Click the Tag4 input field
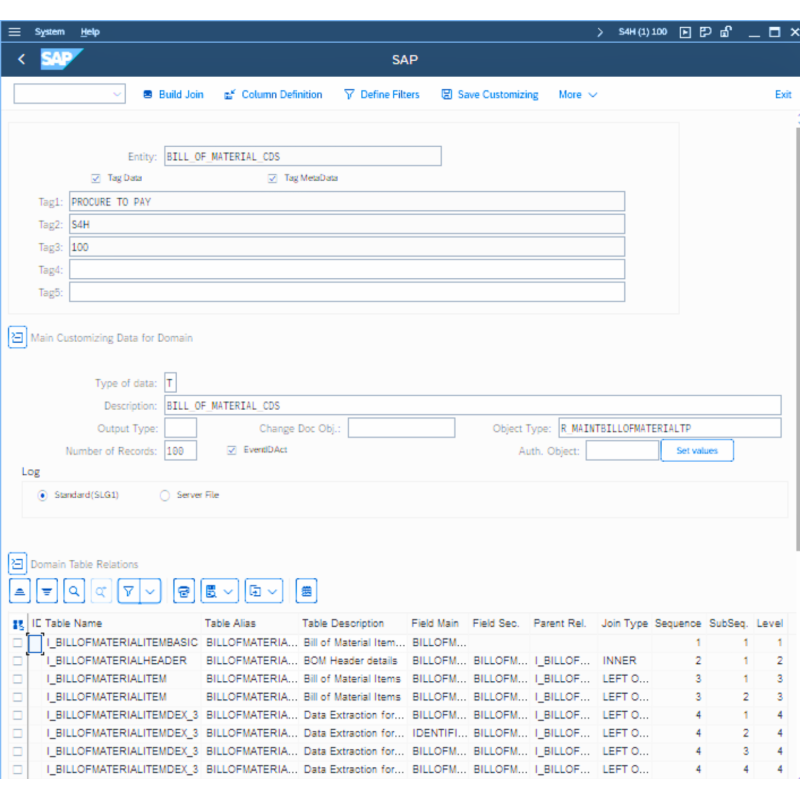This screenshot has width=800, height=800. click(346, 269)
